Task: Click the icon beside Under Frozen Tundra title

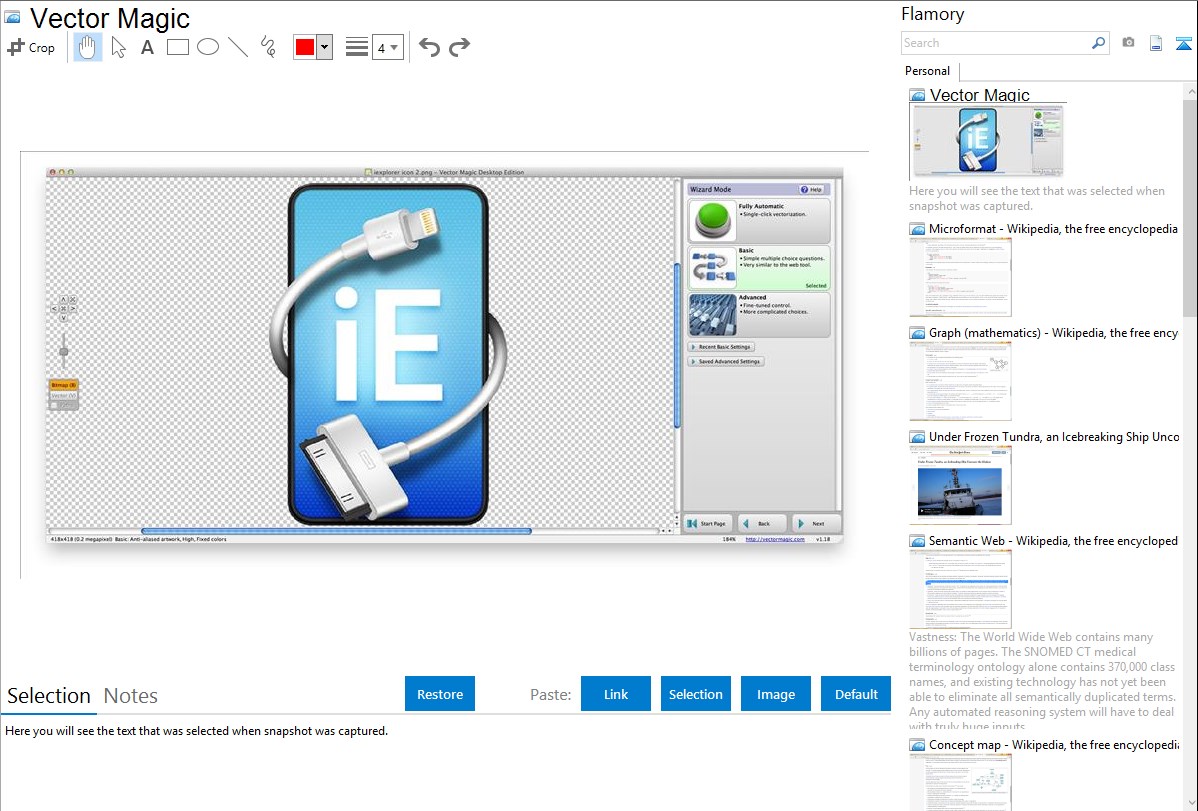Action: [917, 437]
